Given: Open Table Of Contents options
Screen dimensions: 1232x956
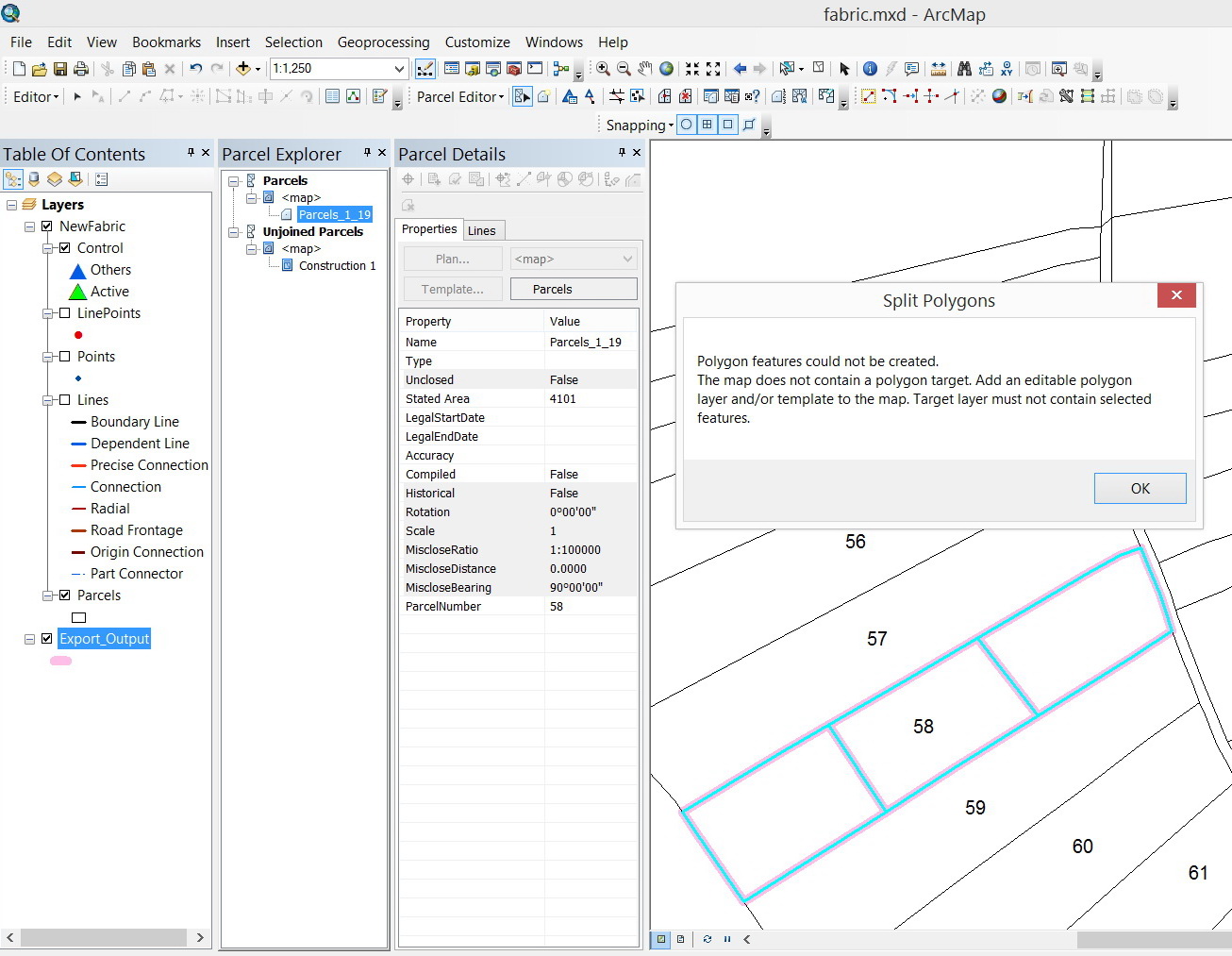Looking at the screenshot, I should click(102, 179).
